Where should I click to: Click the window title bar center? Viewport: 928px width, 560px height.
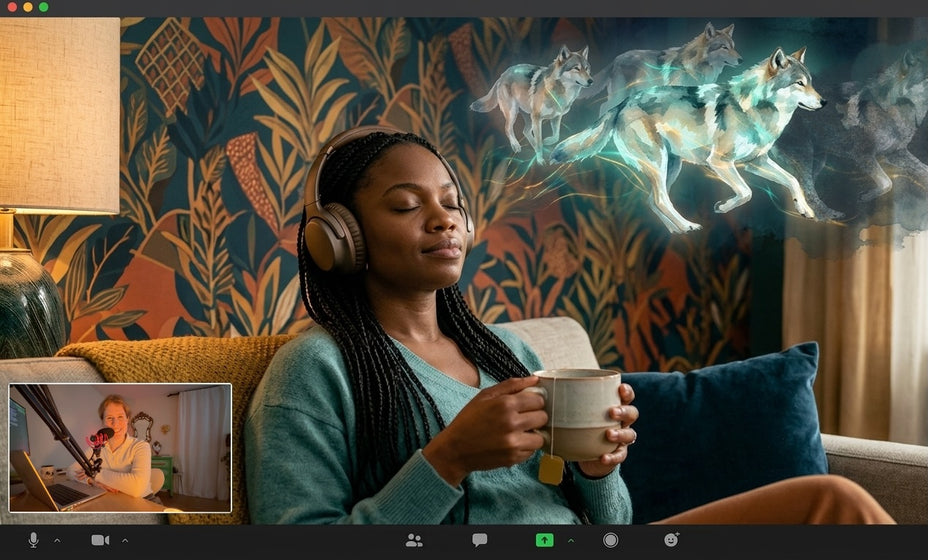click(x=464, y=7)
